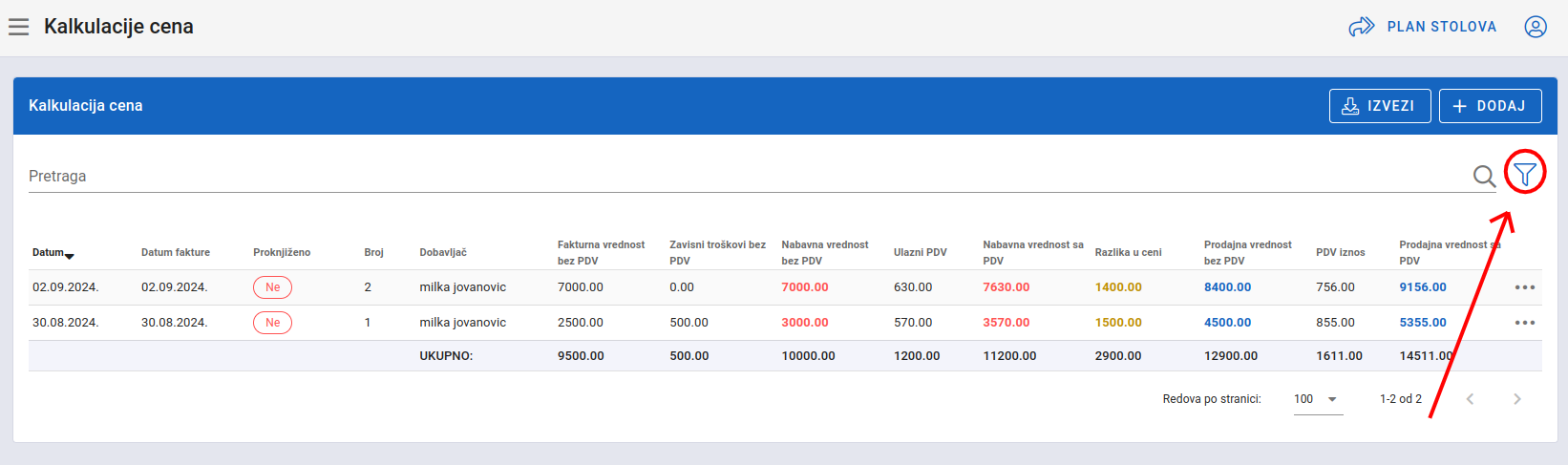Sort by Datum fakture column
The height and width of the screenshot is (465, 1568).
(x=176, y=252)
